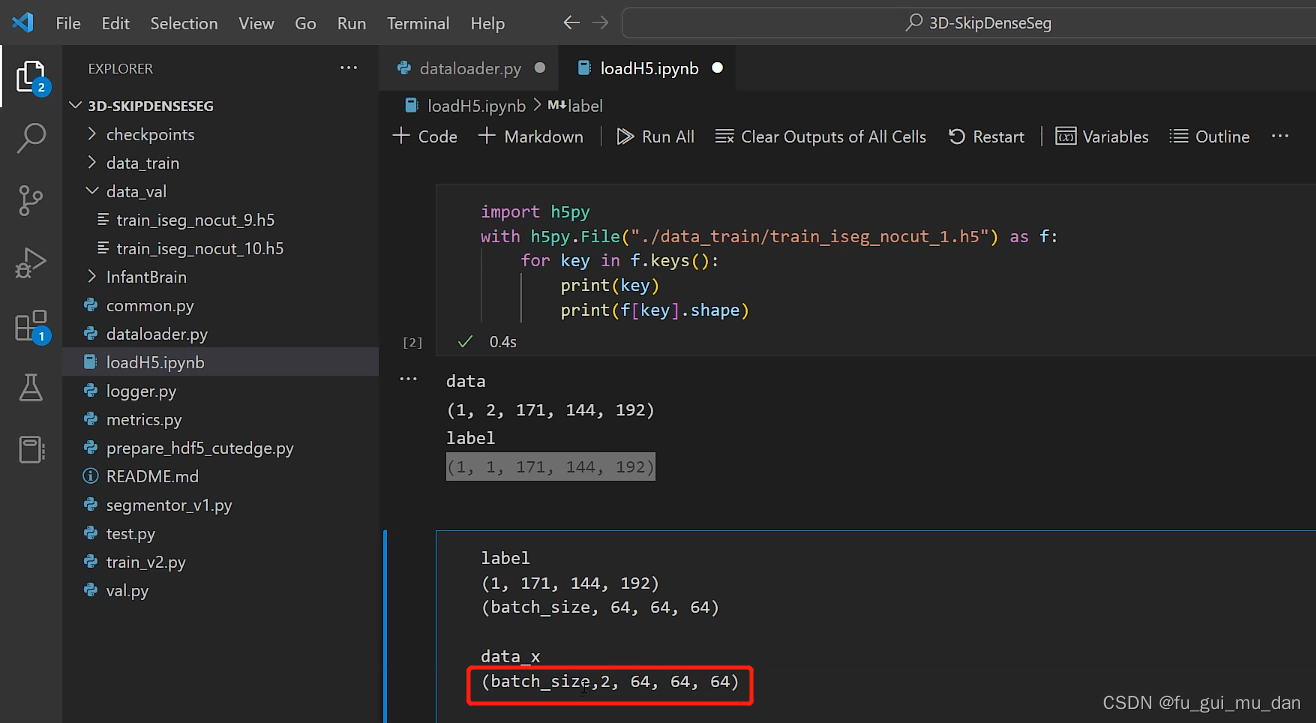Add a new Code cell
The height and width of the screenshot is (723, 1316).
click(x=425, y=136)
